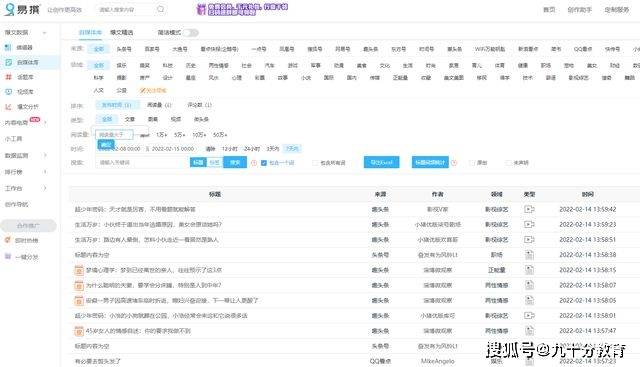The height and width of the screenshot is (367, 640).
Task: Open the end date picker showing 2022-02-15
Action: point(173,149)
